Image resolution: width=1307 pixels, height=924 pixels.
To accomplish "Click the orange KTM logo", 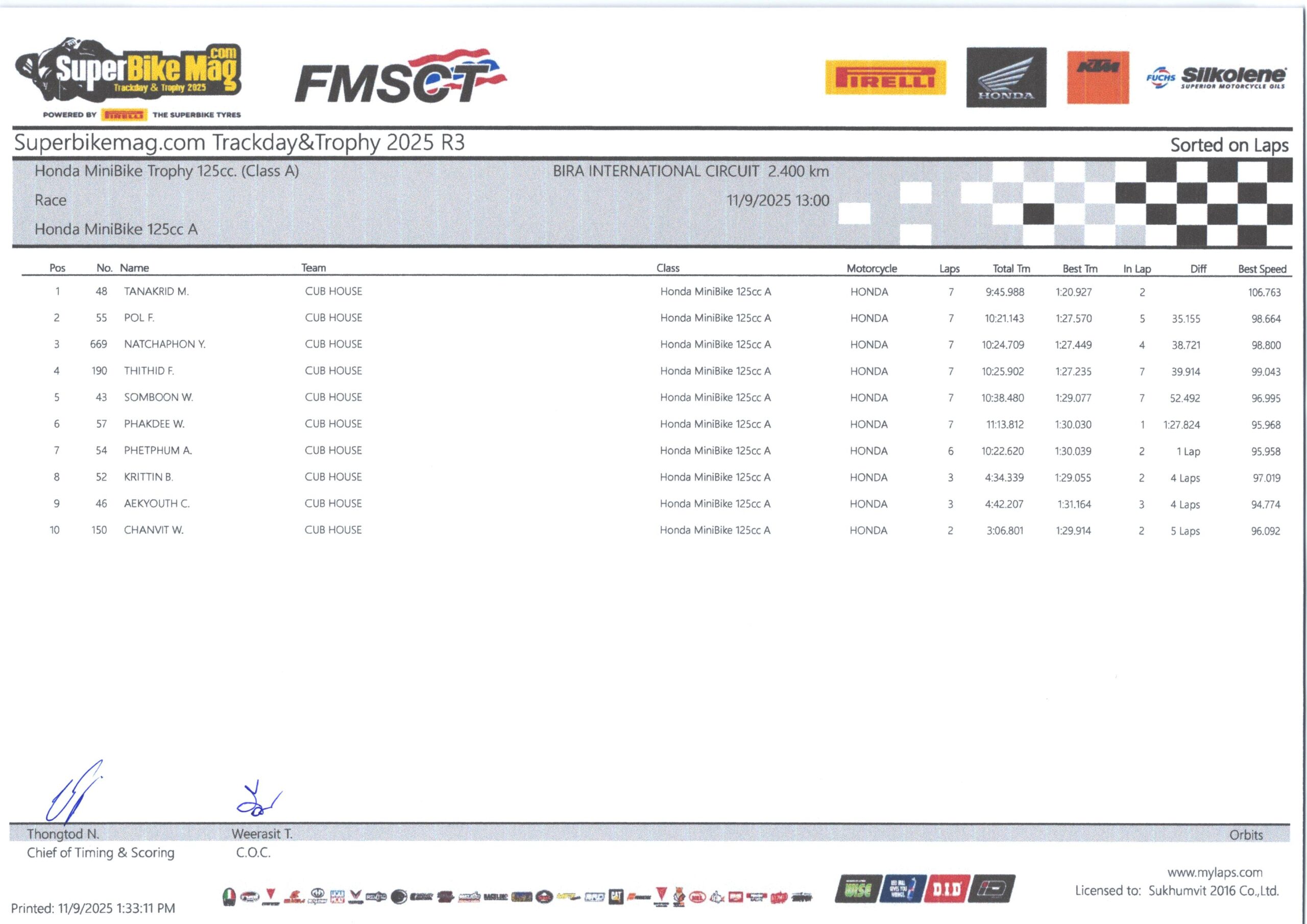I will pos(1098,78).
